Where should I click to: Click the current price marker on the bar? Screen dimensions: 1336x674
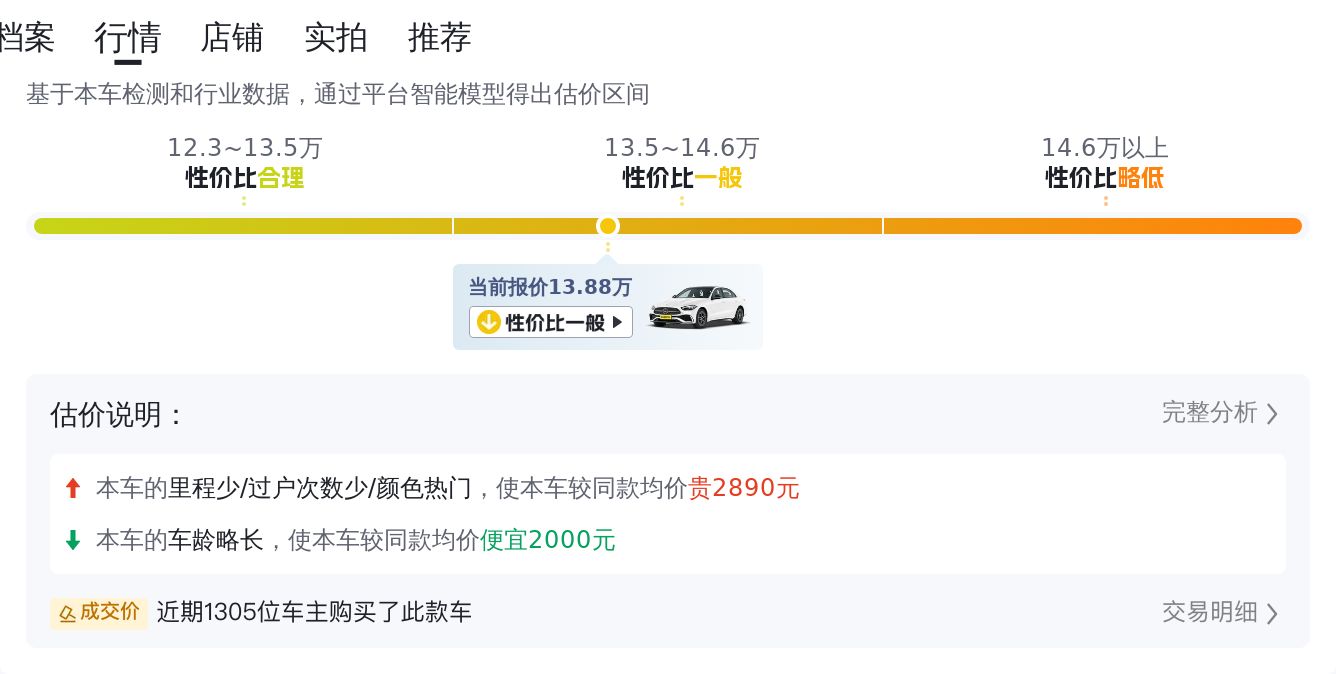pyautogui.click(x=608, y=226)
